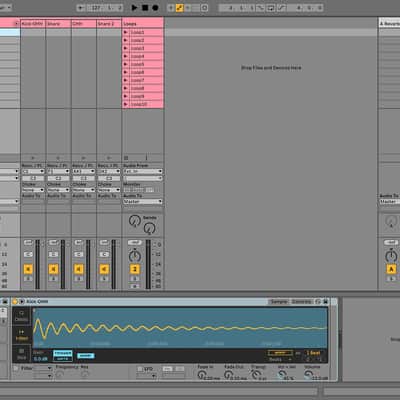
Task: Preview the Kick GMN chain
Action: pos(33,158)
